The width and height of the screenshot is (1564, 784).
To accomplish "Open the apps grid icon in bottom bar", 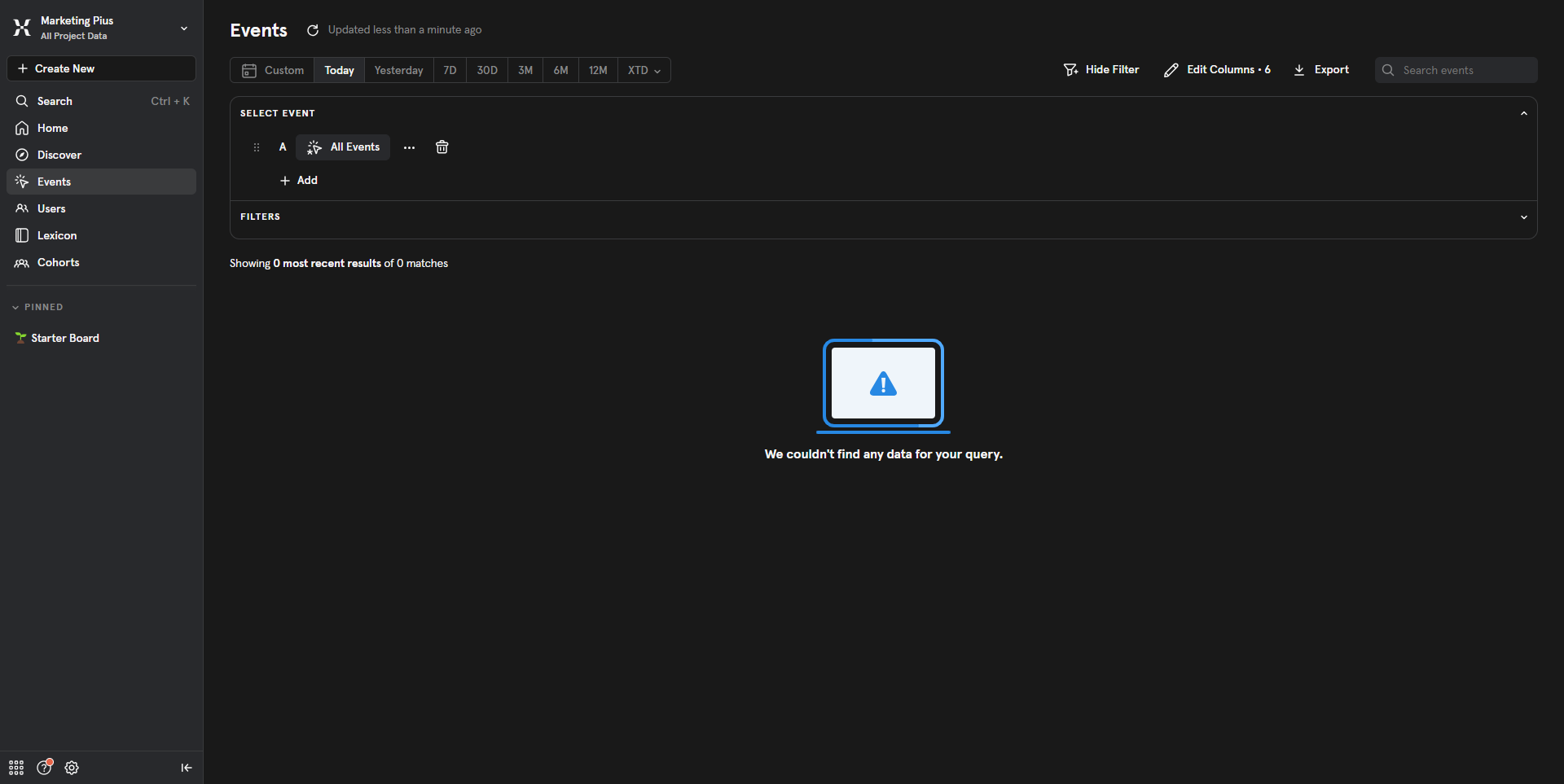I will (16, 768).
